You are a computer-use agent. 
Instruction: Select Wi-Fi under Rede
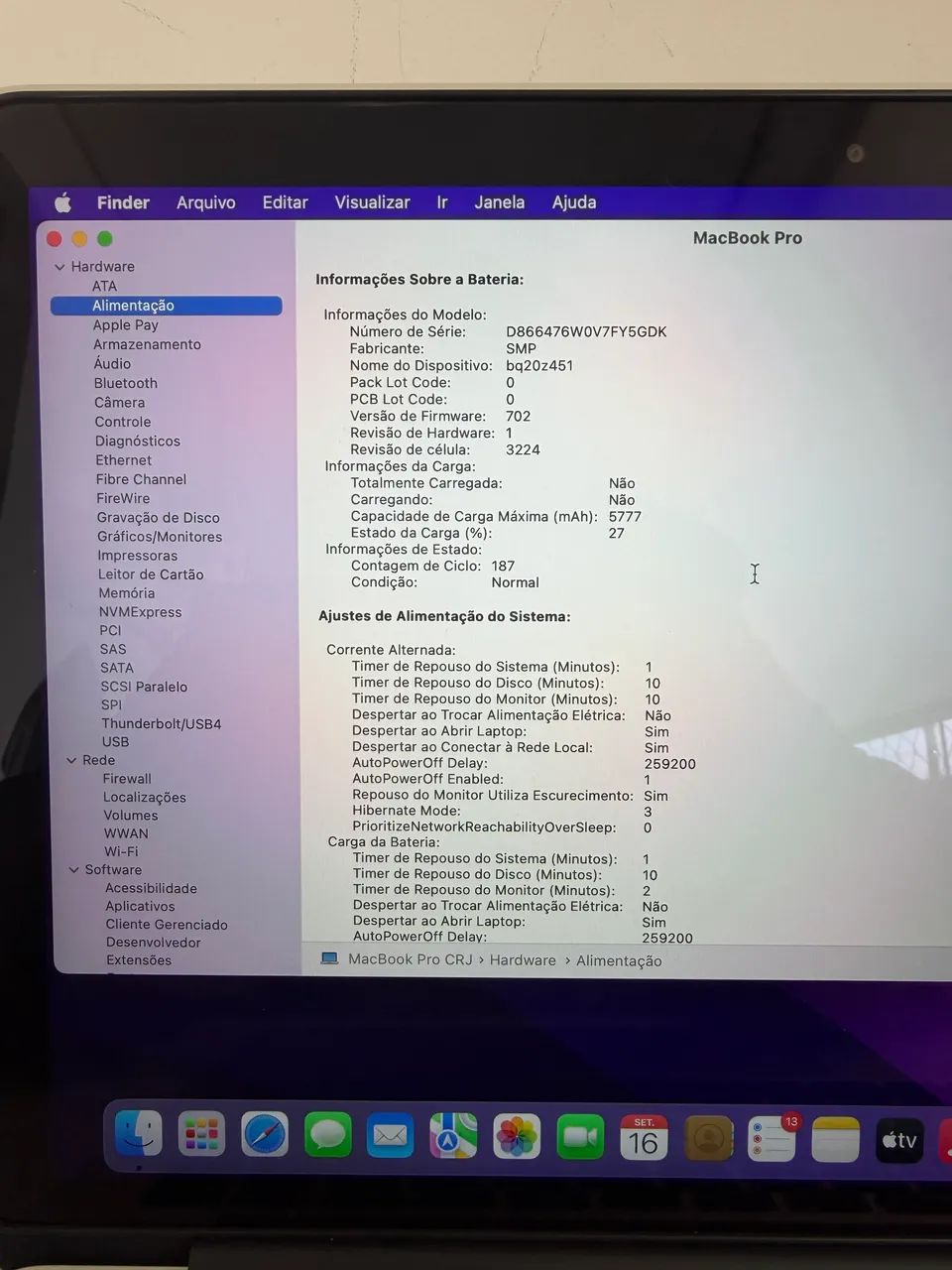[x=121, y=852]
